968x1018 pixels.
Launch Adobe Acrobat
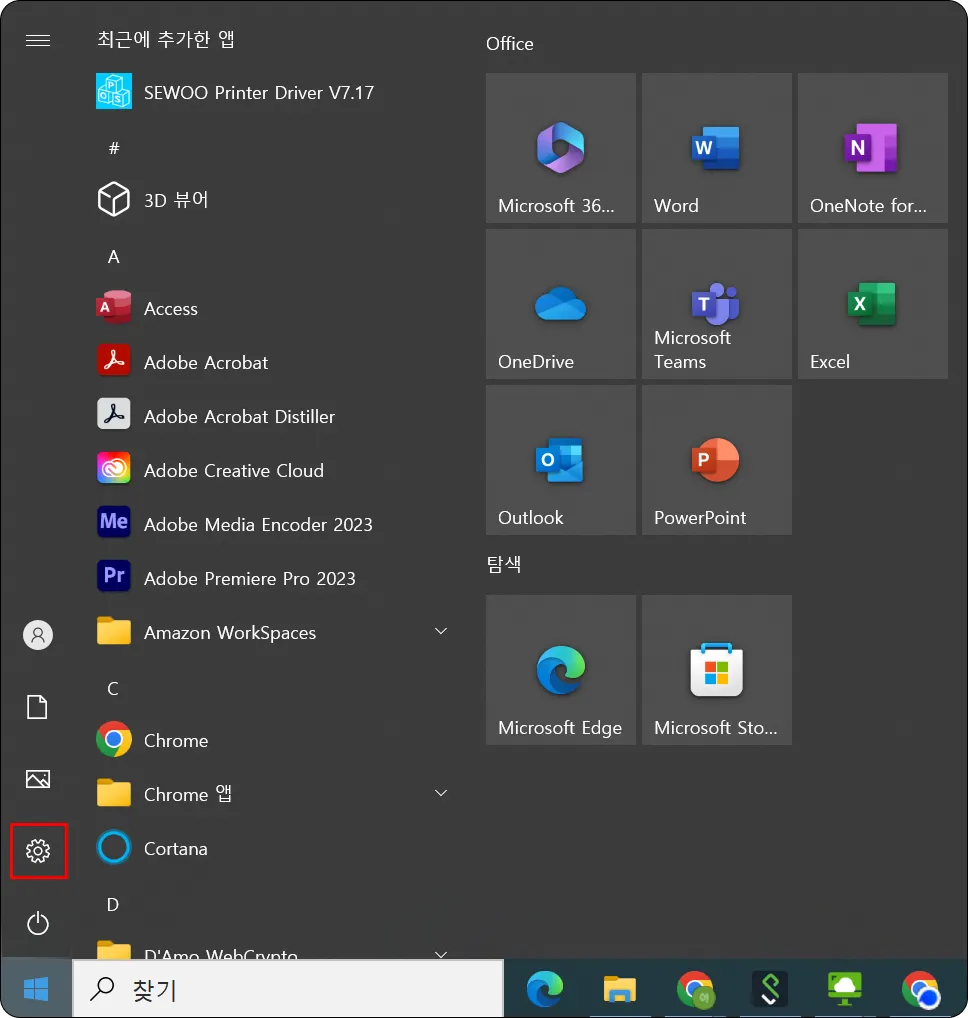pyautogui.click(x=273, y=362)
